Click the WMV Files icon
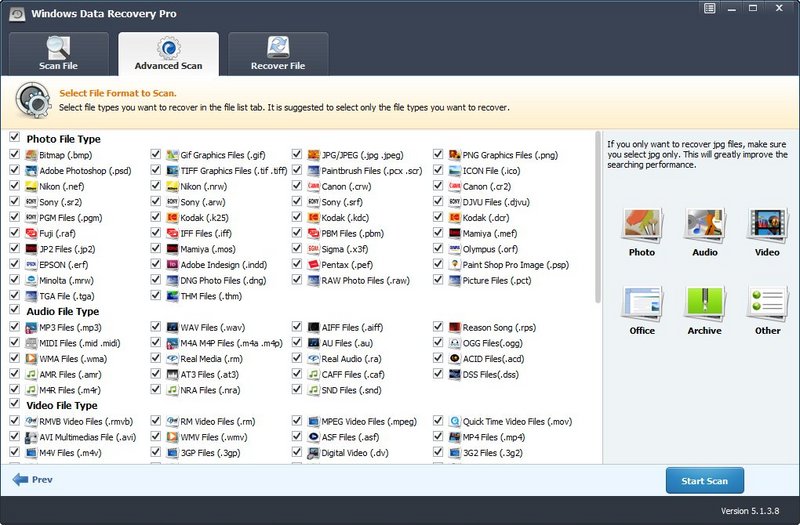Image resolution: width=800 pixels, height=525 pixels. pos(172,437)
